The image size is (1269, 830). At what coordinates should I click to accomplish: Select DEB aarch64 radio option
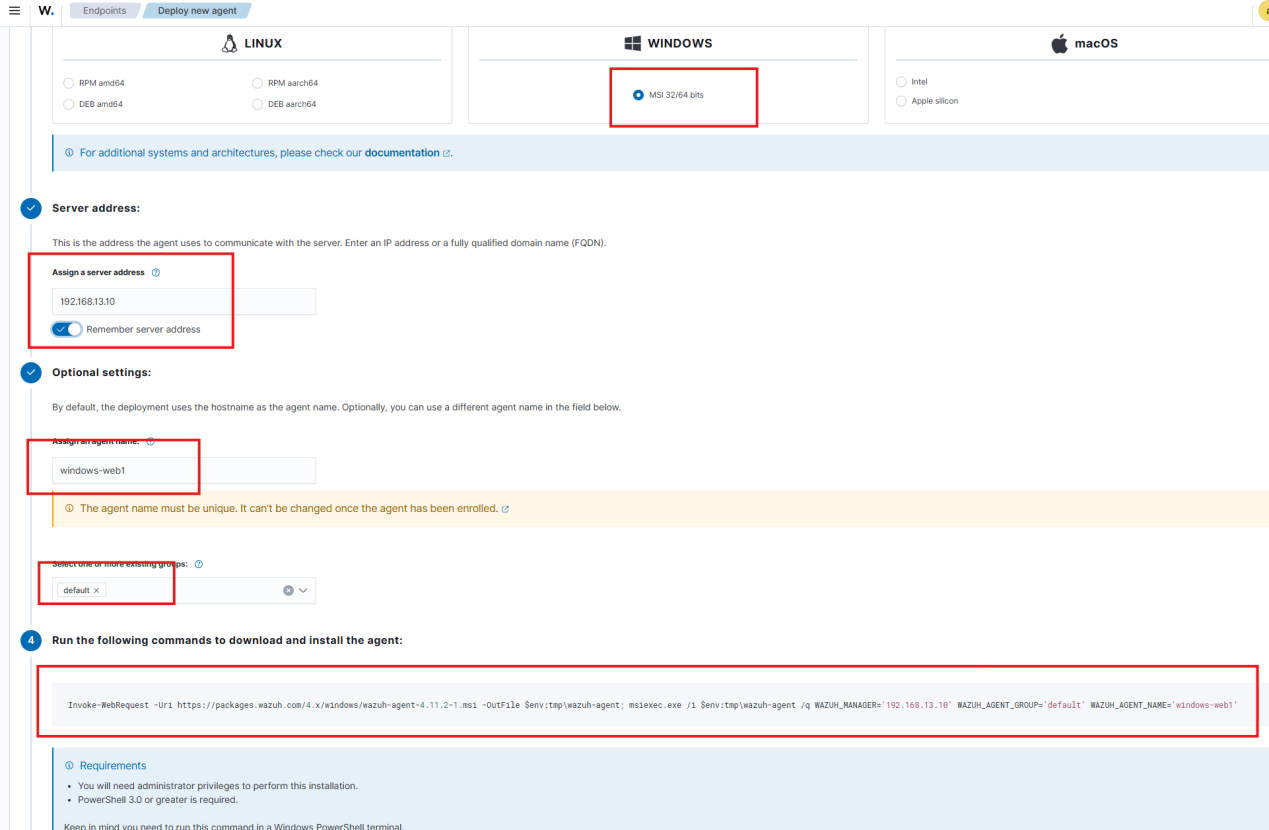(x=258, y=104)
